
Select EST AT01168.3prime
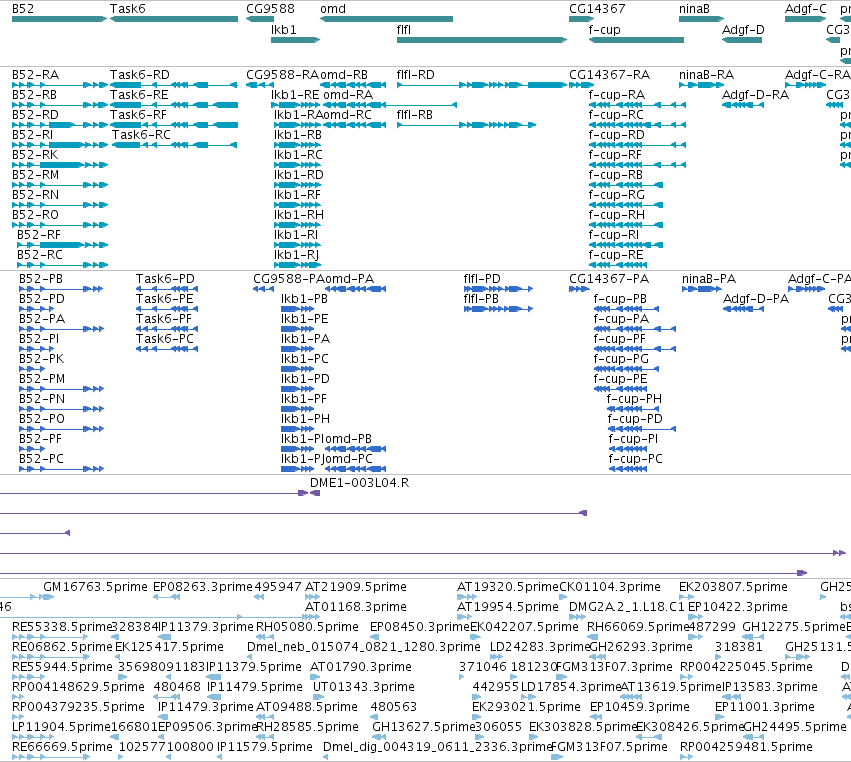click(x=356, y=607)
